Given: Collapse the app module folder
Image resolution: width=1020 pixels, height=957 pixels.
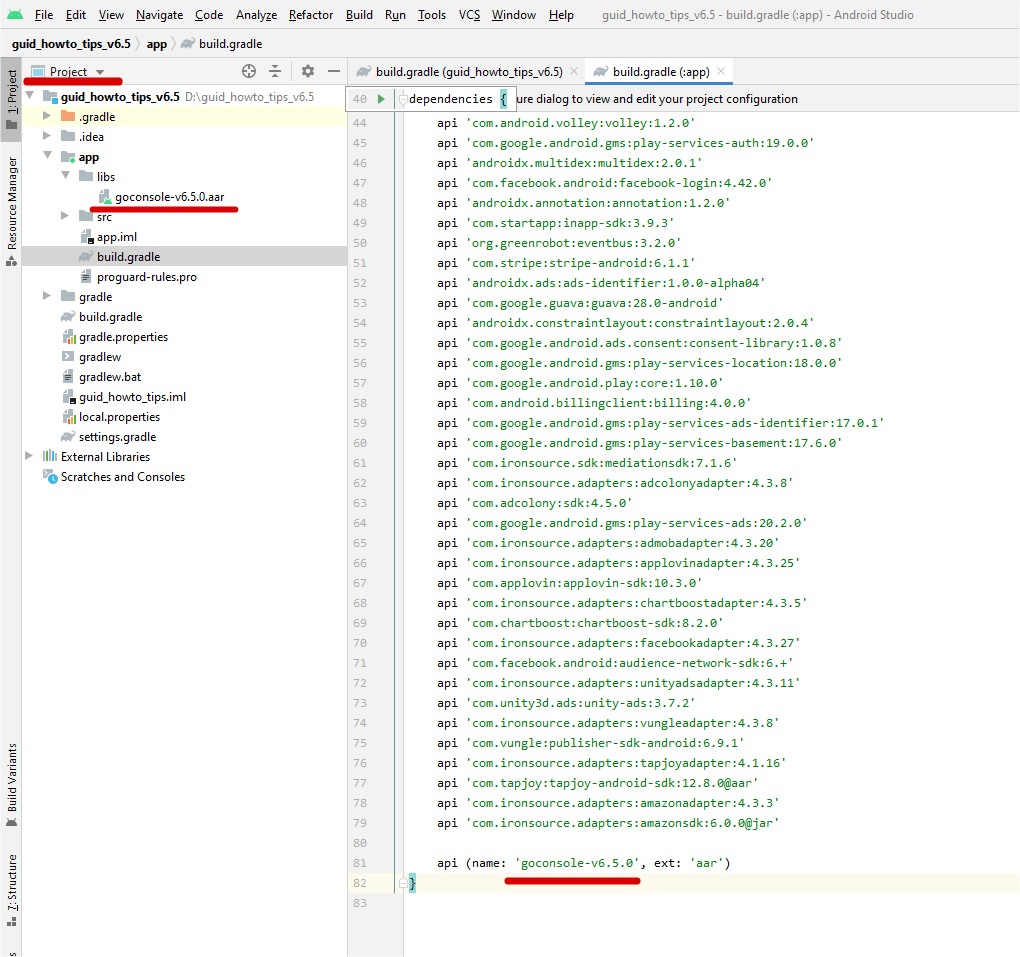Looking at the screenshot, I should [x=47, y=156].
